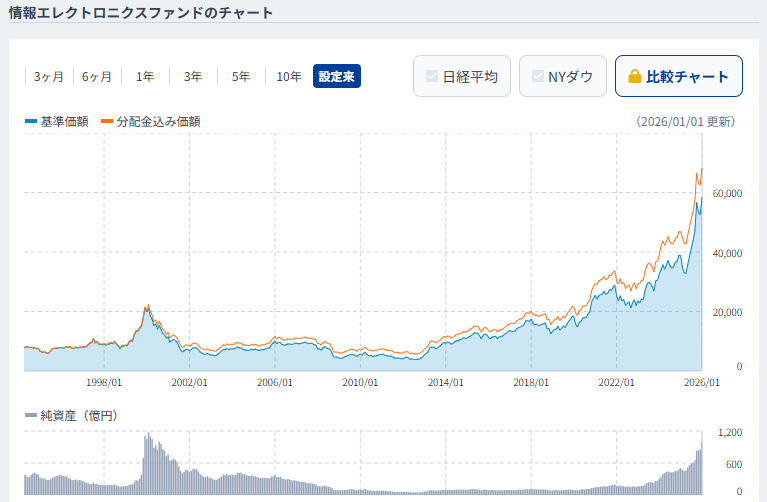Switch chart to 1年 range
Viewport: 767px width, 502px height.
coord(145,76)
